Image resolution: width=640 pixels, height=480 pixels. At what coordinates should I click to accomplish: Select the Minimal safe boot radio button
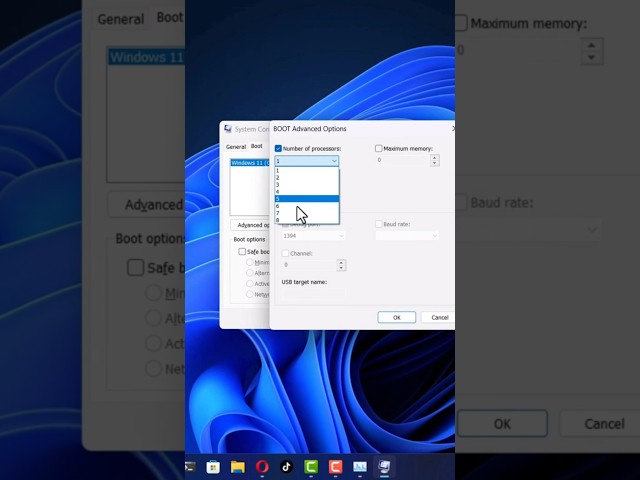tap(250, 262)
